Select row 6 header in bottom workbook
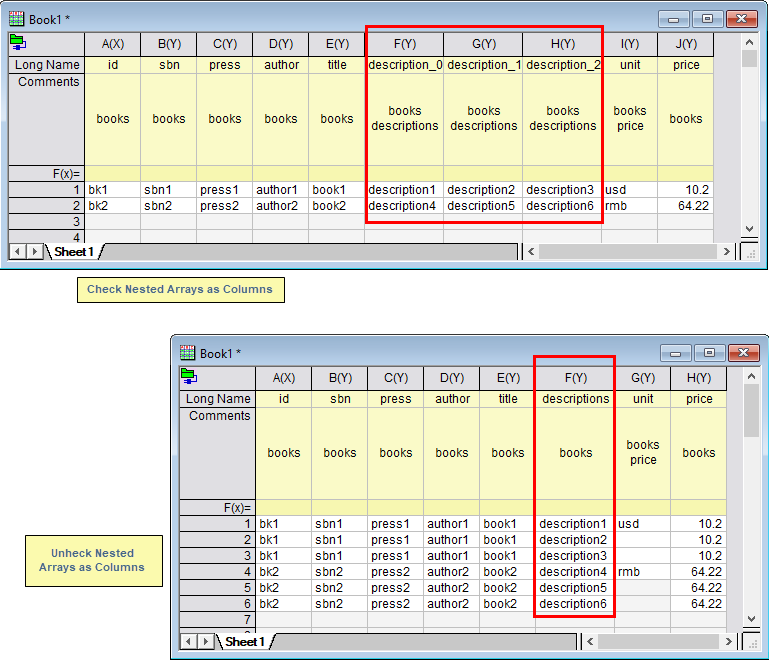Viewport: 769px width, 661px height. pyautogui.click(x=217, y=604)
